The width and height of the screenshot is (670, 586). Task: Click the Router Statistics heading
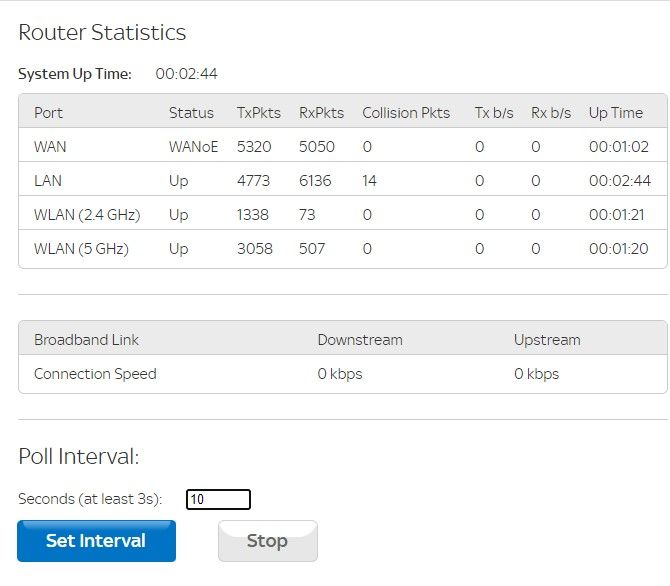point(102,32)
